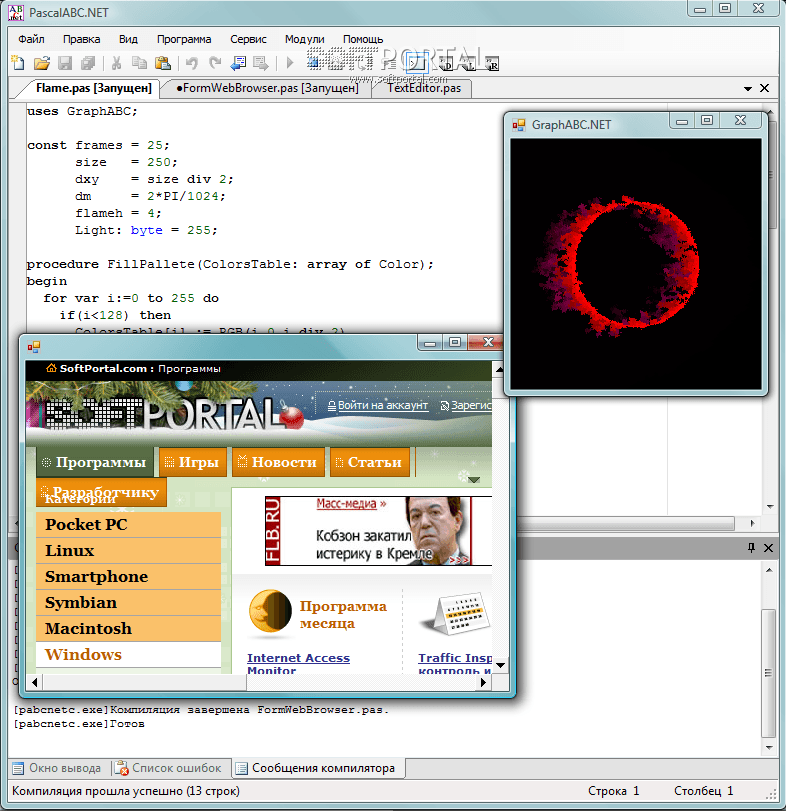This screenshot has height=811, width=786.
Task: Click browser horizontal scroll left arrow
Action: tap(35, 682)
